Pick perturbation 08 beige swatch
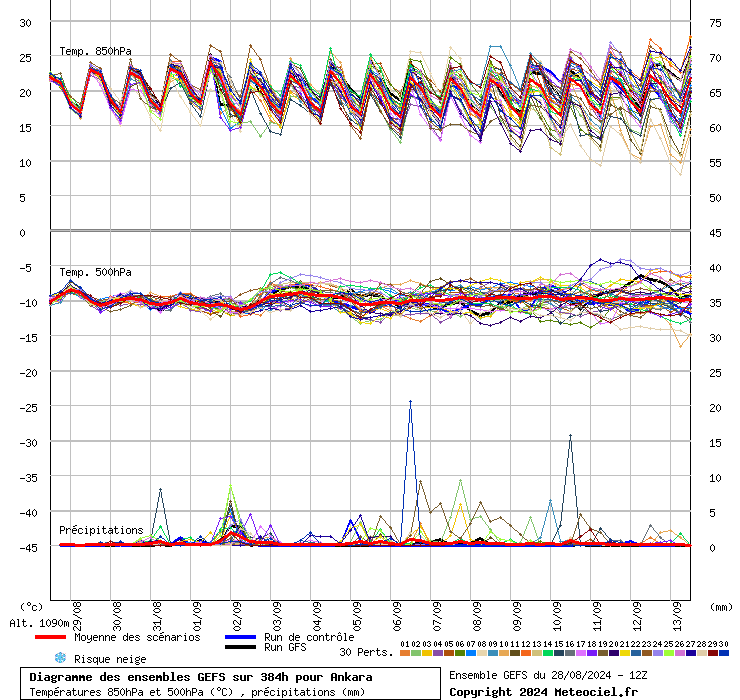740x700 pixels. click(x=481, y=653)
